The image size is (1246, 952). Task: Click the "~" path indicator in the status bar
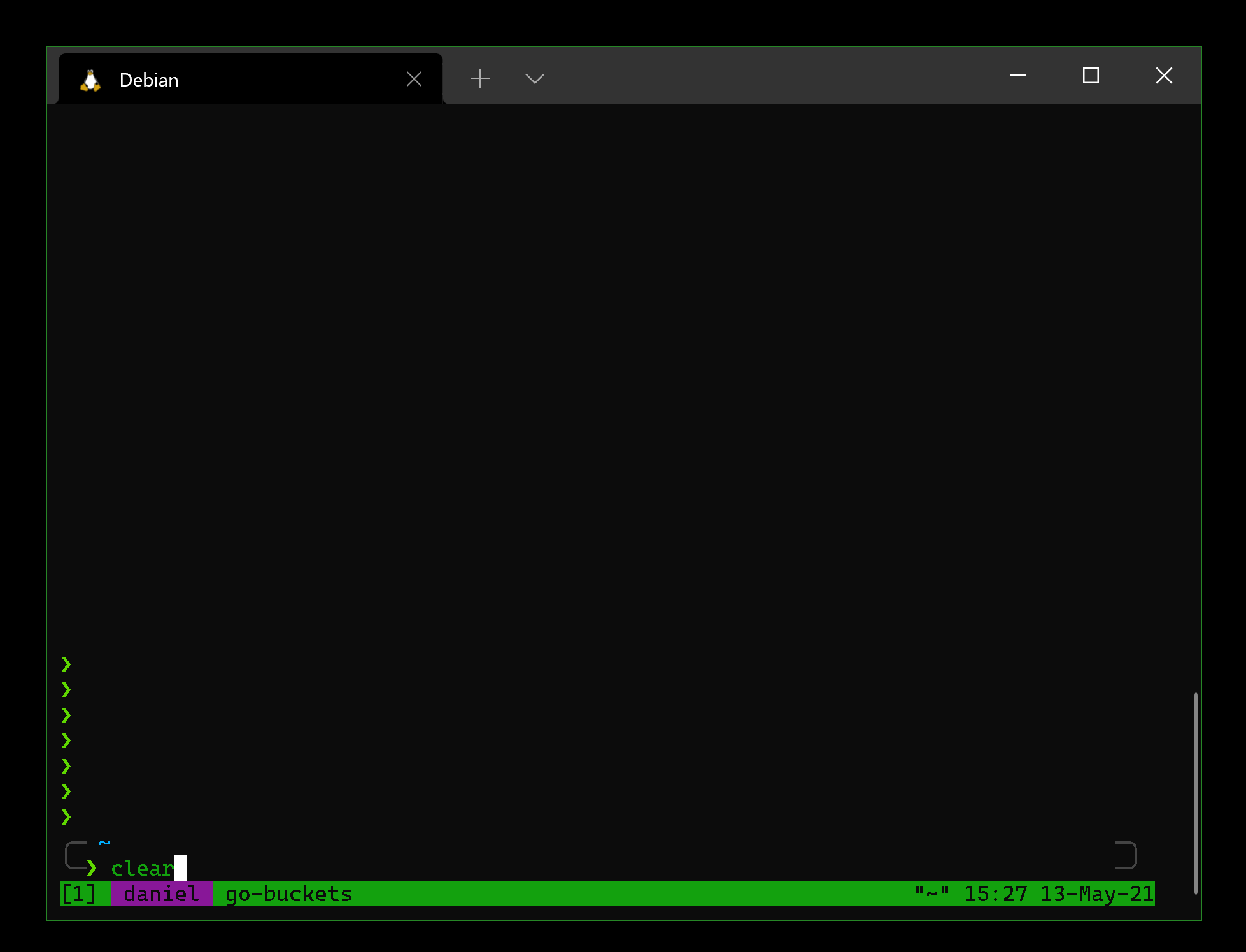point(931,893)
